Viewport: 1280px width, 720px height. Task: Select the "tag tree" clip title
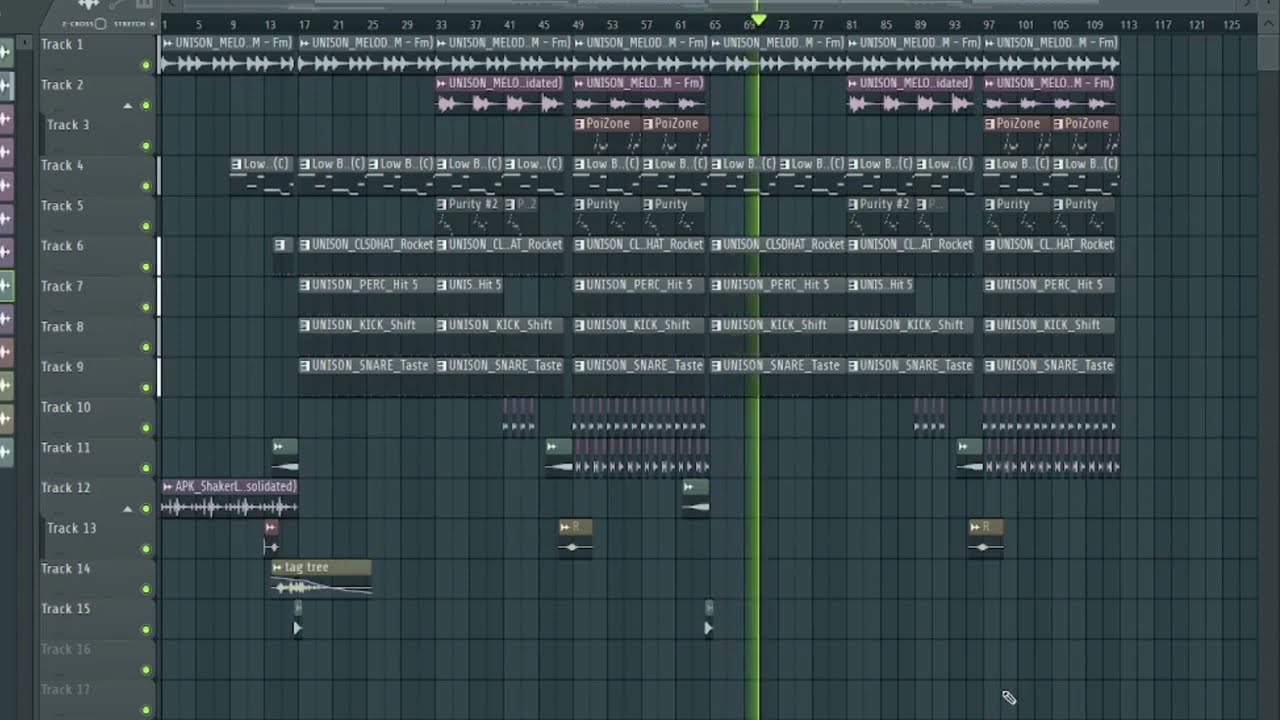click(306, 567)
